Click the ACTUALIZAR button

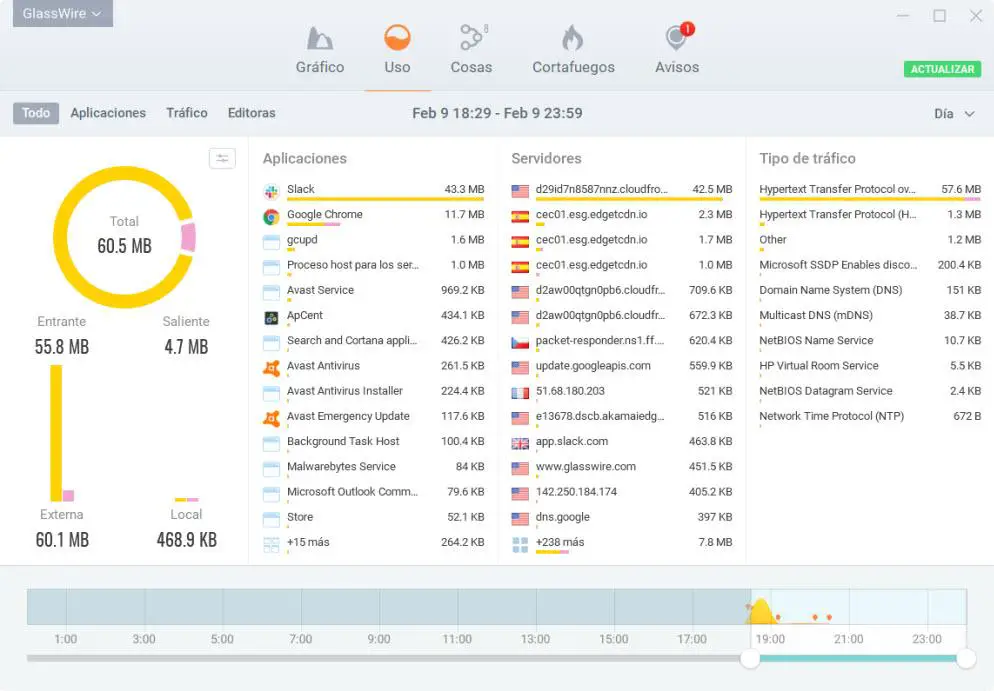pyautogui.click(x=942, y=69)
